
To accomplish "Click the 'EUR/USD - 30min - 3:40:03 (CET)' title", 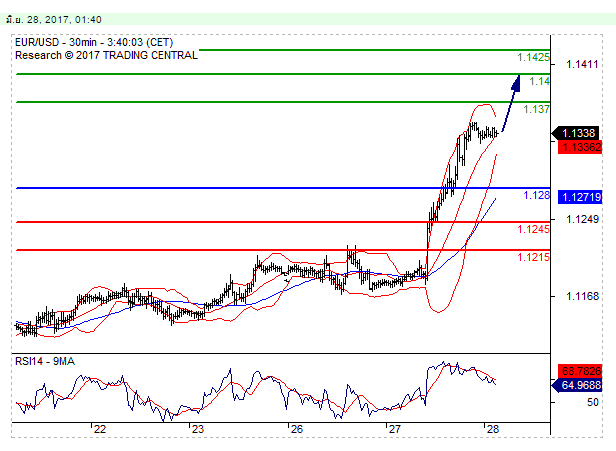I will (94, 42).
